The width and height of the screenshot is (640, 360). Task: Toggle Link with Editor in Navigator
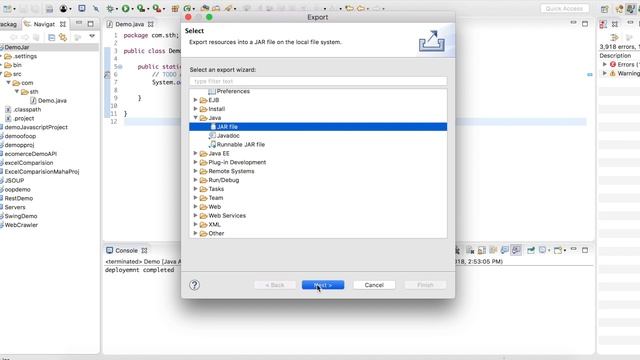pos(63,37)
